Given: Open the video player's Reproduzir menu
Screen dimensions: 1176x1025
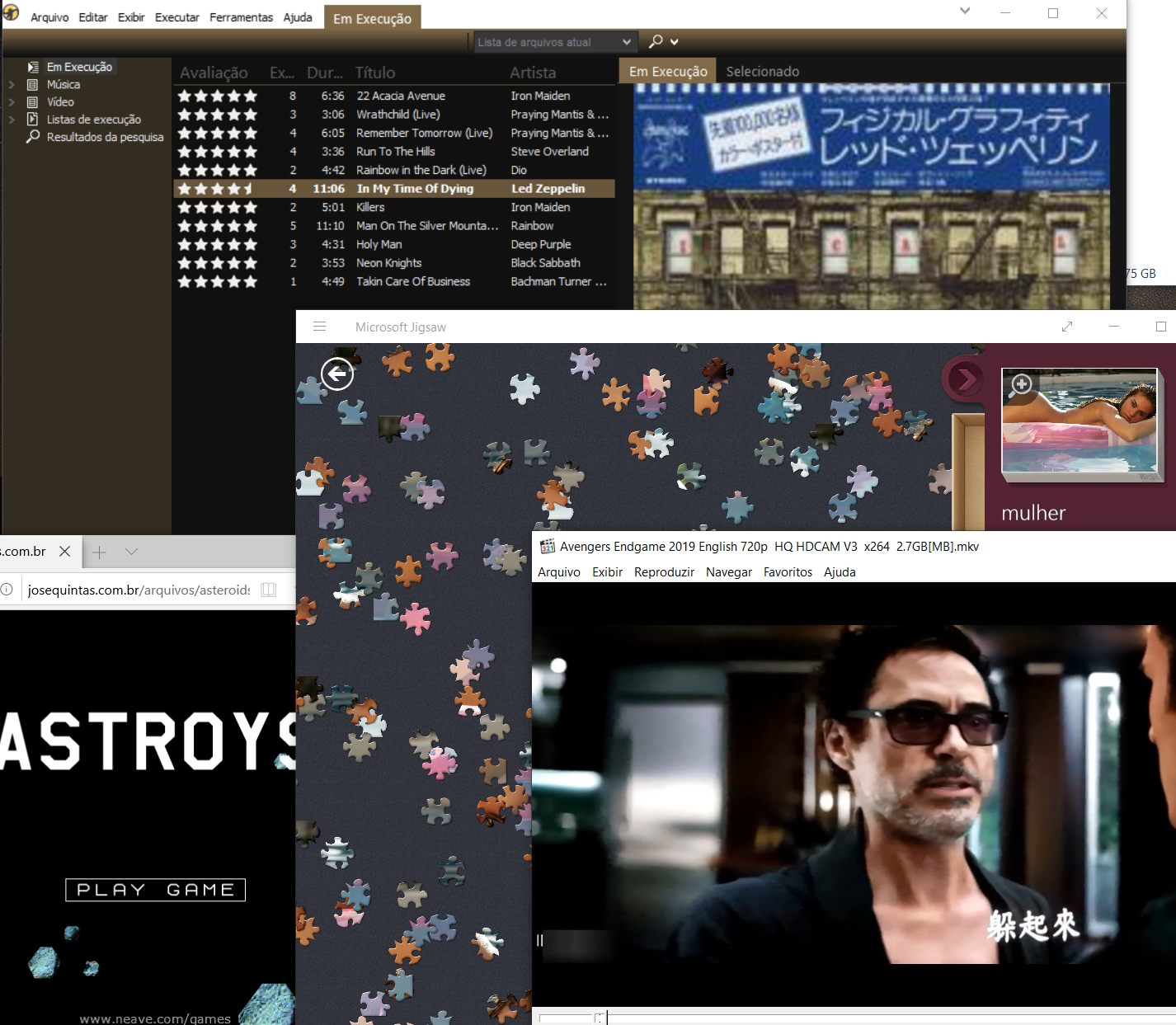Looking at the screenshot, I should click(x=664, y=572).
